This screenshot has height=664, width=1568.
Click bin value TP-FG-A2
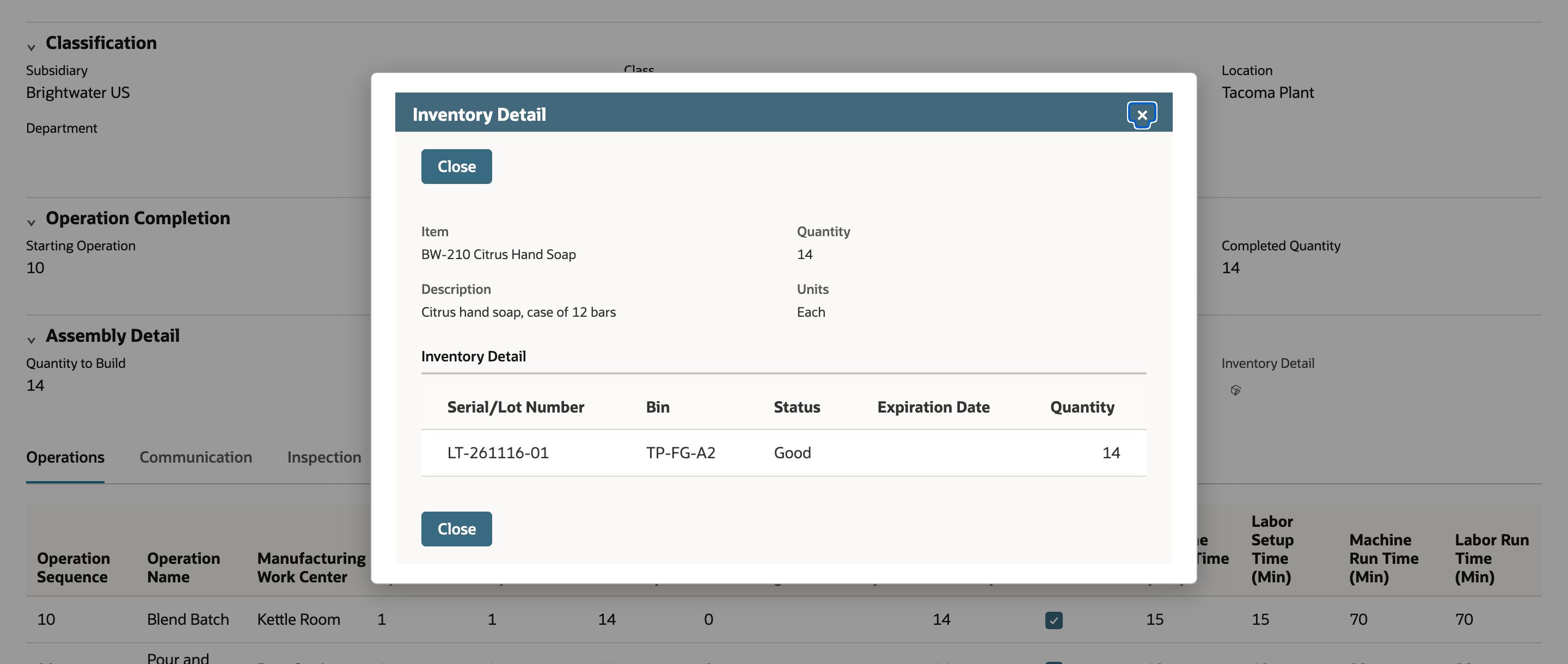click(x=681, y=452)
